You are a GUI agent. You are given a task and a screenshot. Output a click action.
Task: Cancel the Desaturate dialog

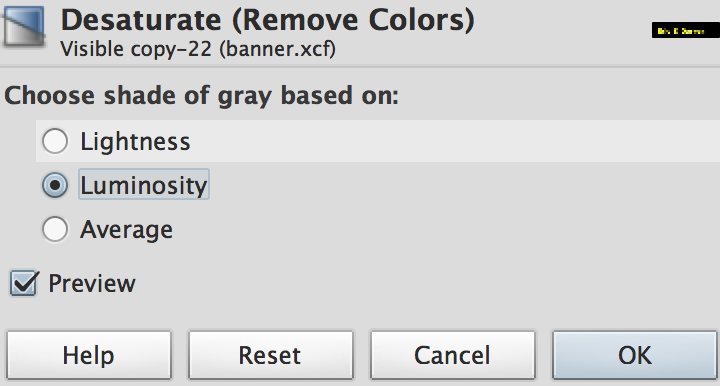(453, 355)
